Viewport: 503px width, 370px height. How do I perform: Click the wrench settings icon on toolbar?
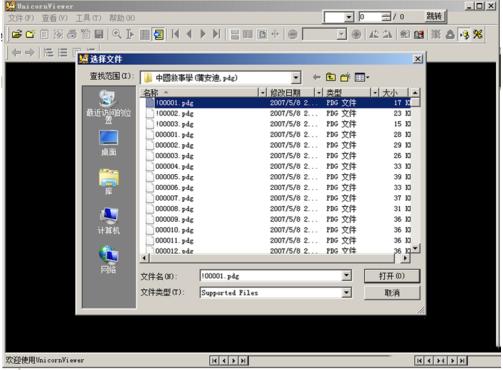pos(478,34)
